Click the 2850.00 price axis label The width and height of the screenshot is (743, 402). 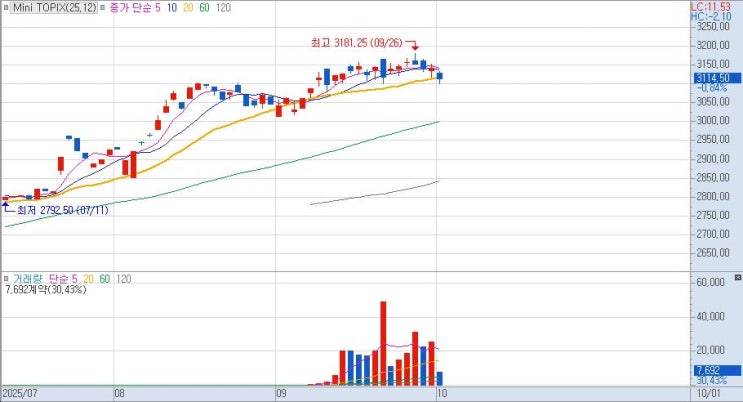click(713, 177)
